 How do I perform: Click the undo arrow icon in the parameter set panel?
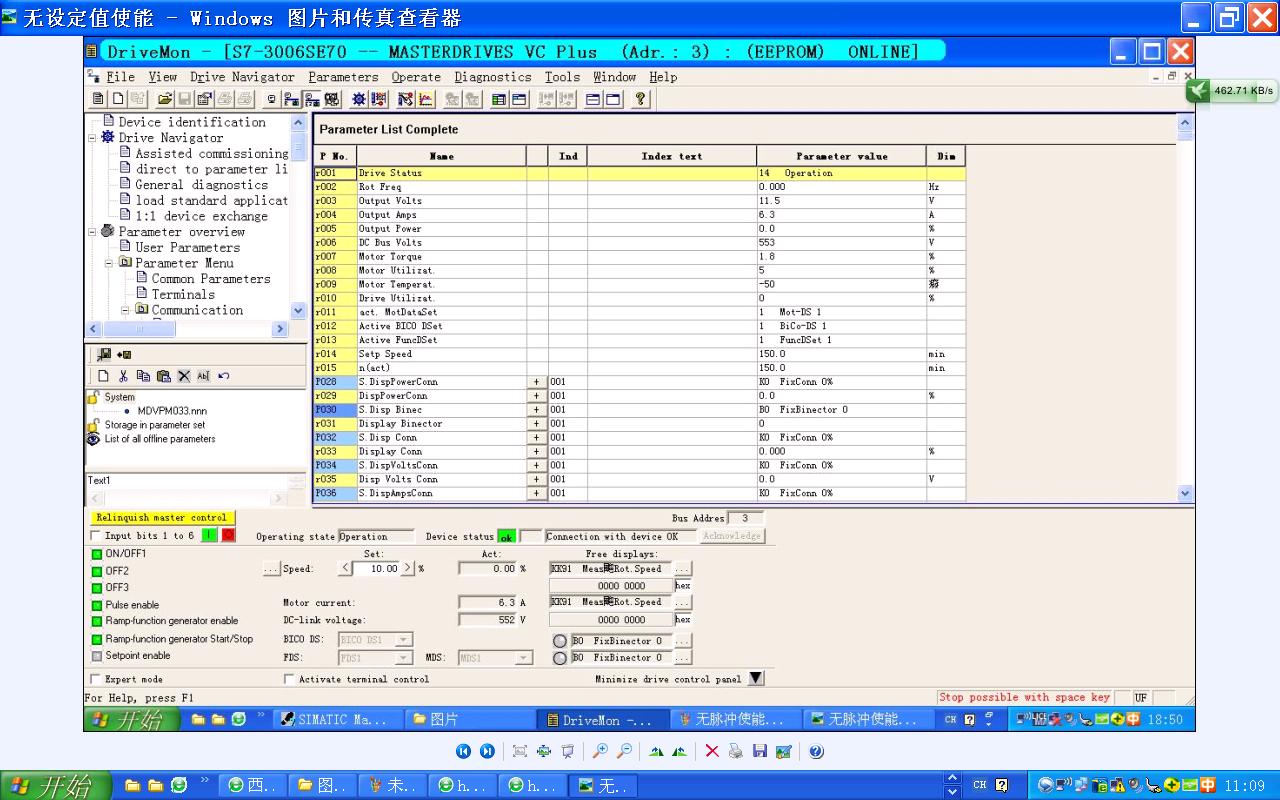(x=223, y=376)
